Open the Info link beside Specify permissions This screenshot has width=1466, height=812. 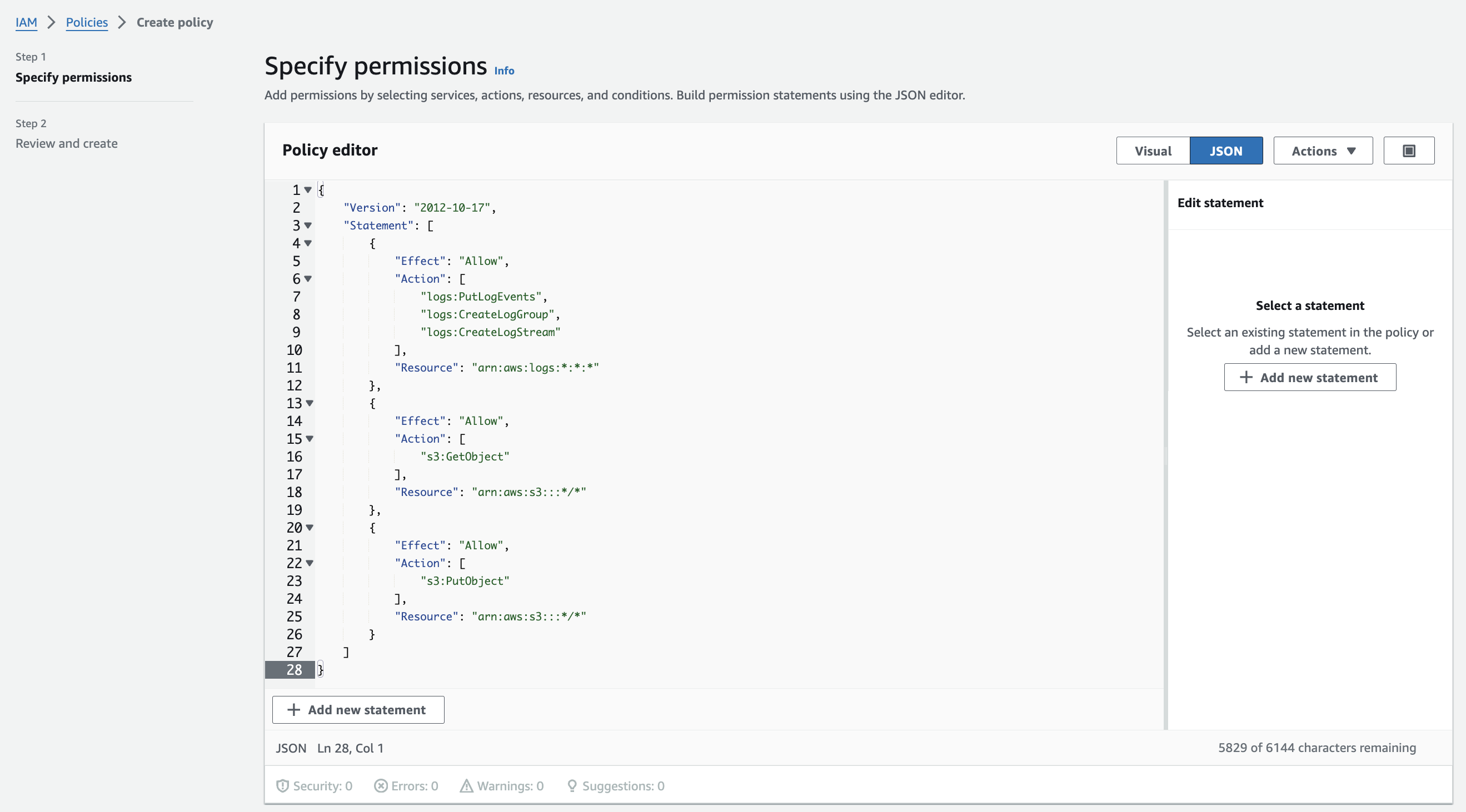(x=503, y=71)
